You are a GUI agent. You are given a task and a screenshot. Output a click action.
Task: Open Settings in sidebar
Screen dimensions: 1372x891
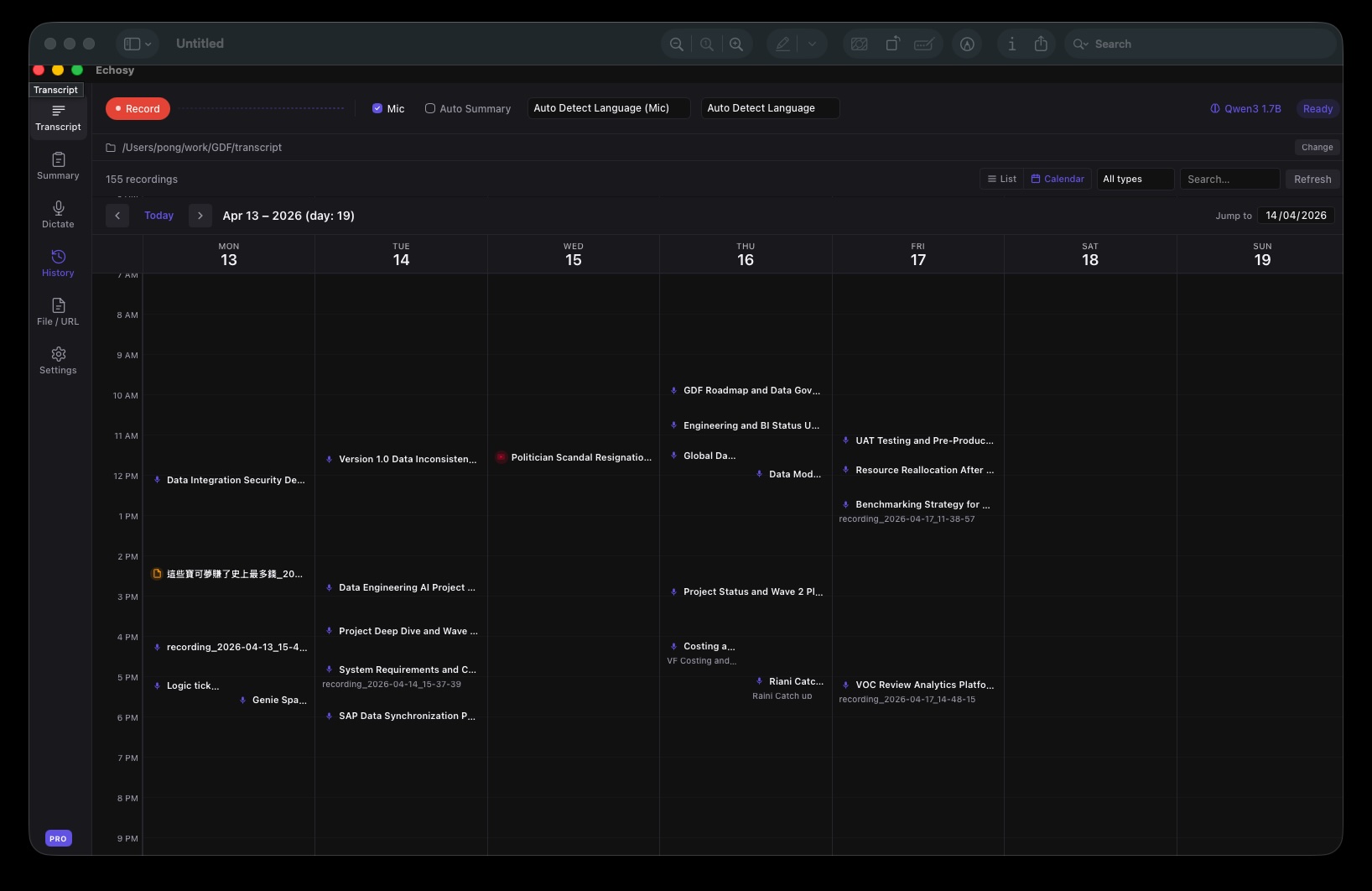(58, 361)
